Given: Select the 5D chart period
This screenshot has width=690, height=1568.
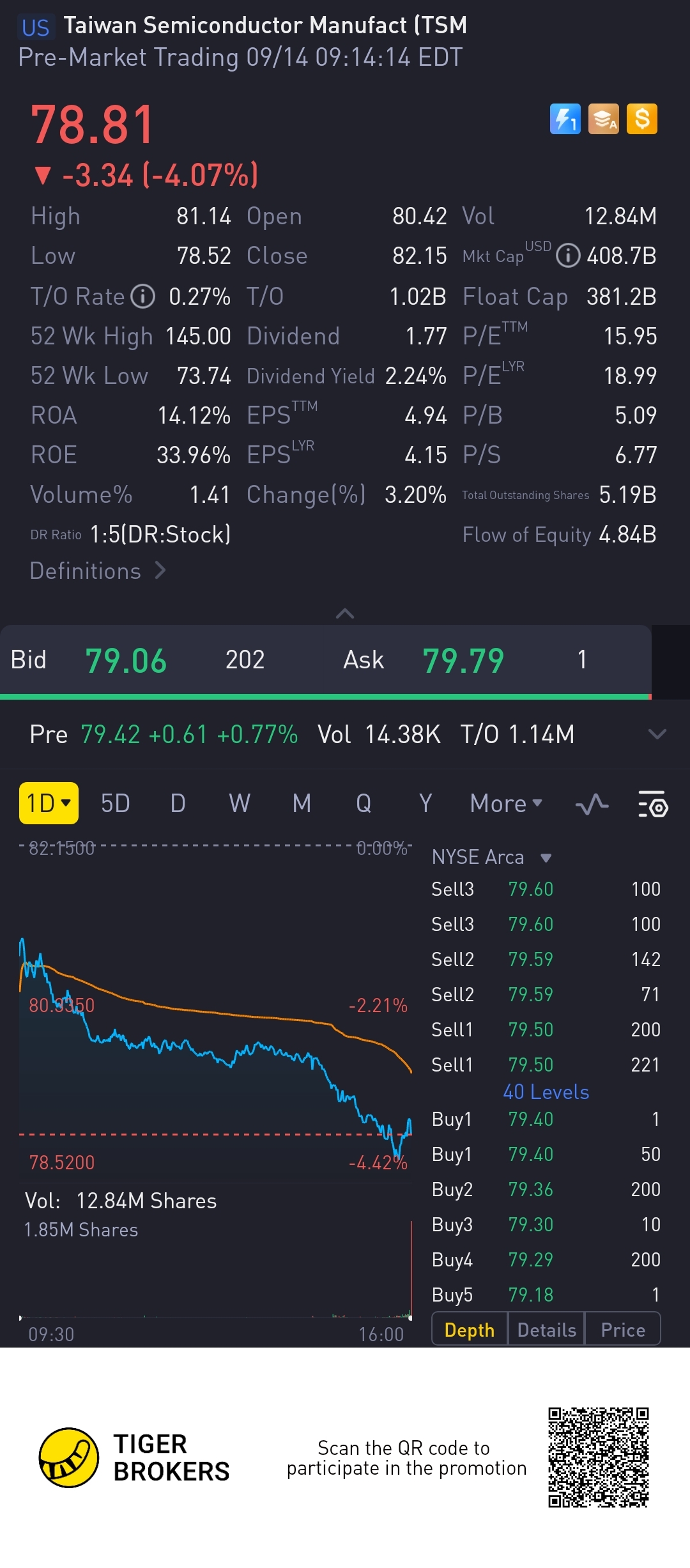Looking at the screenshot, I should tap(116, 804).
